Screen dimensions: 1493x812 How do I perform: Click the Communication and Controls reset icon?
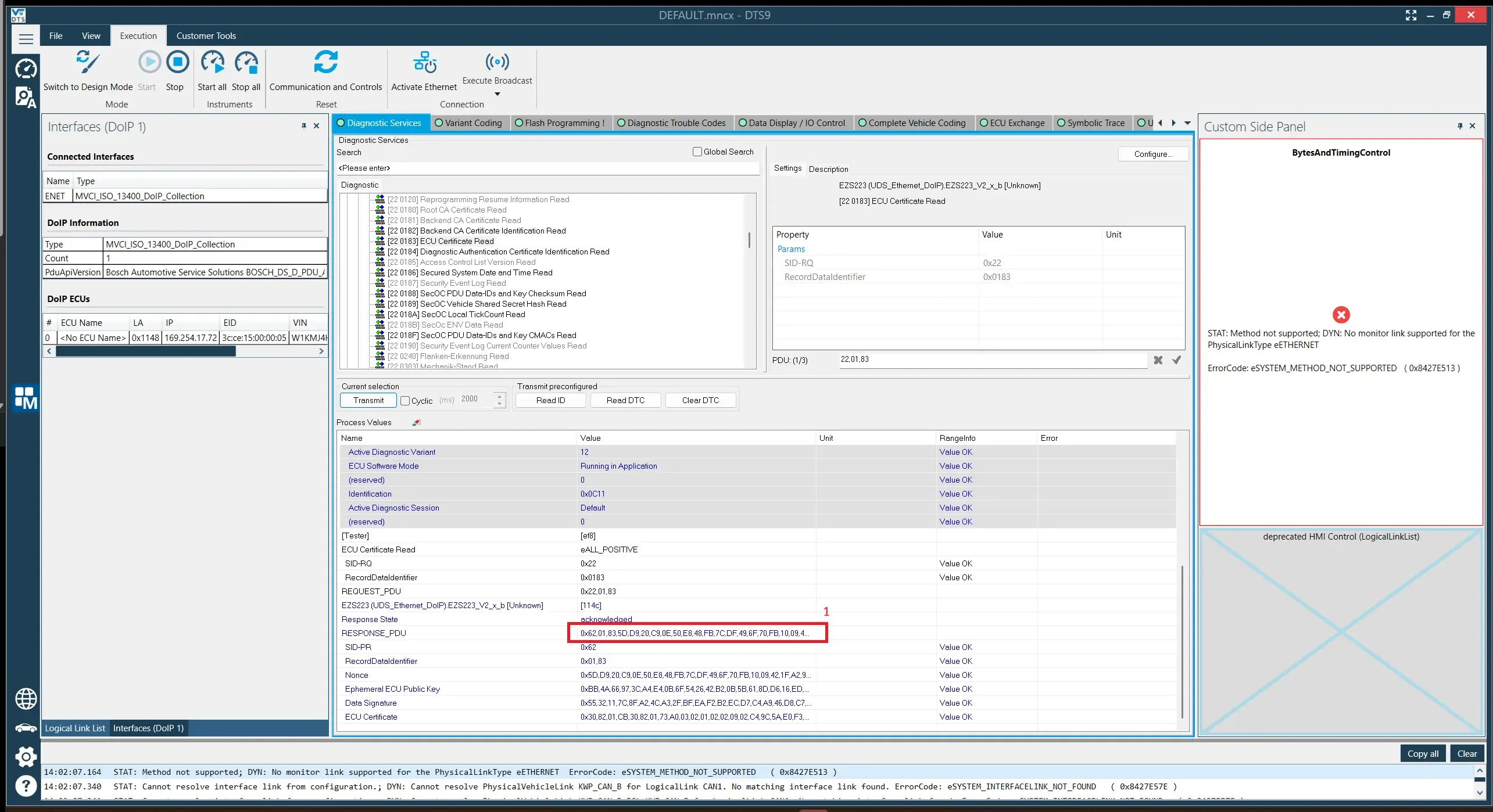(x=325, y=62)
